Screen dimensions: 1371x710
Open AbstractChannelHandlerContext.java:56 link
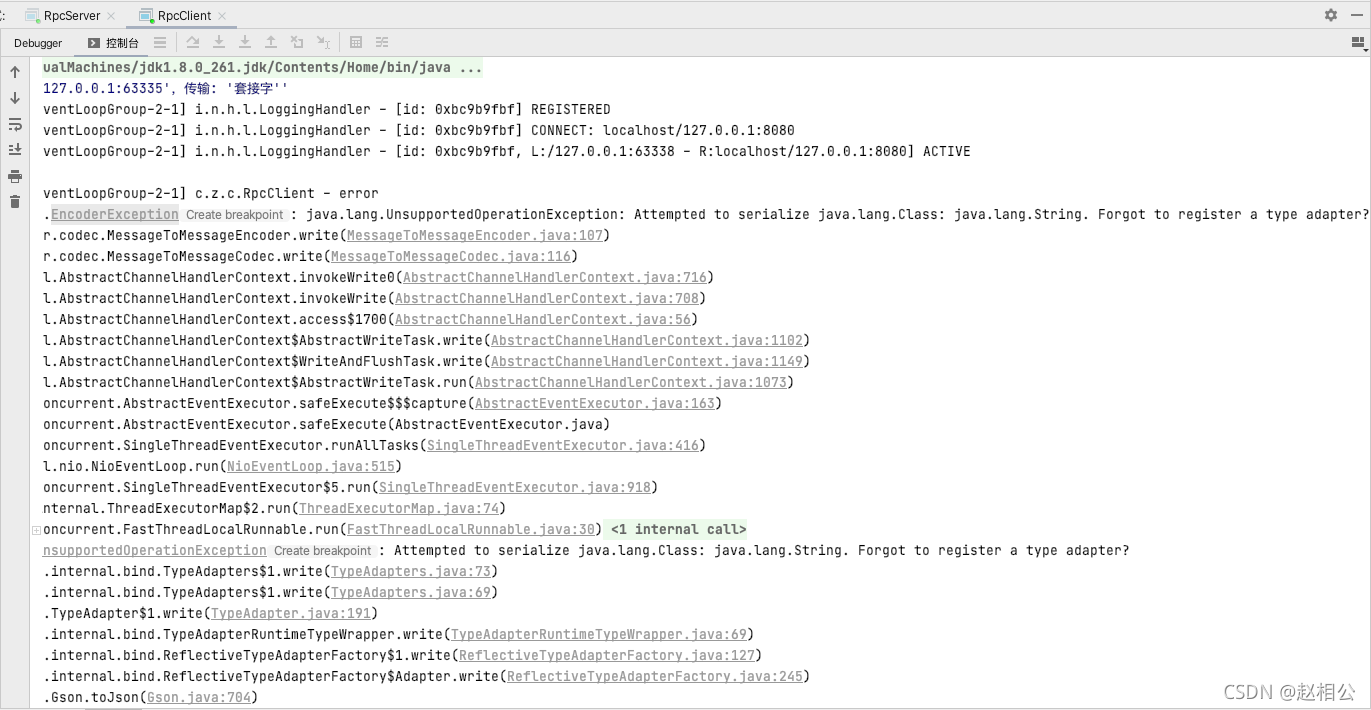coord(543,319)
